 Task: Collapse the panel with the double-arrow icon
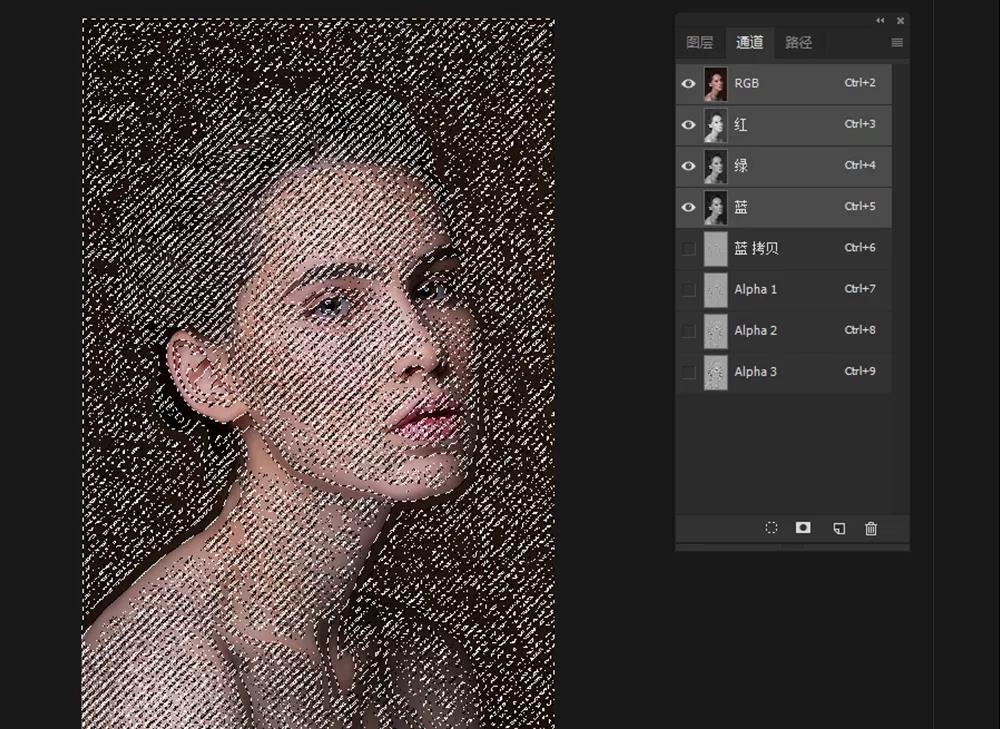click(x=880, y=20)
